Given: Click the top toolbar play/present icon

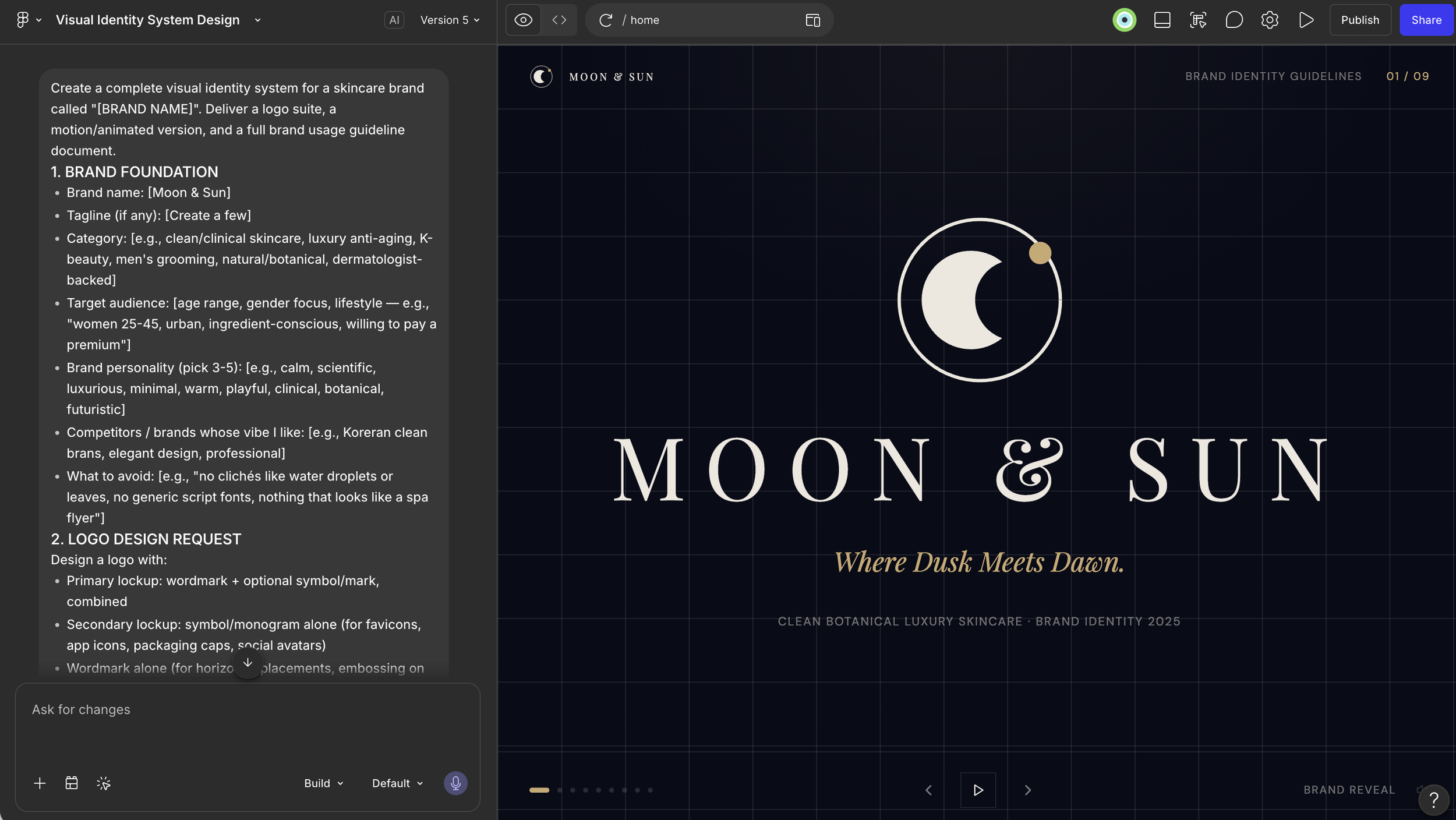Looking at the screenshot, I should pos(1306,20).
